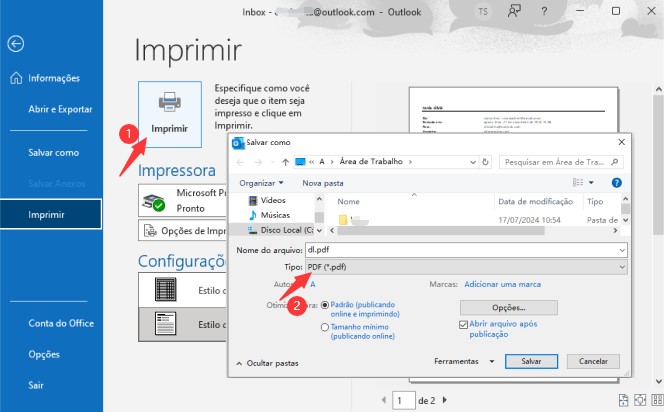Open the Organizar dropdown
The image size is (664, 412).
(x=261, y=183)
